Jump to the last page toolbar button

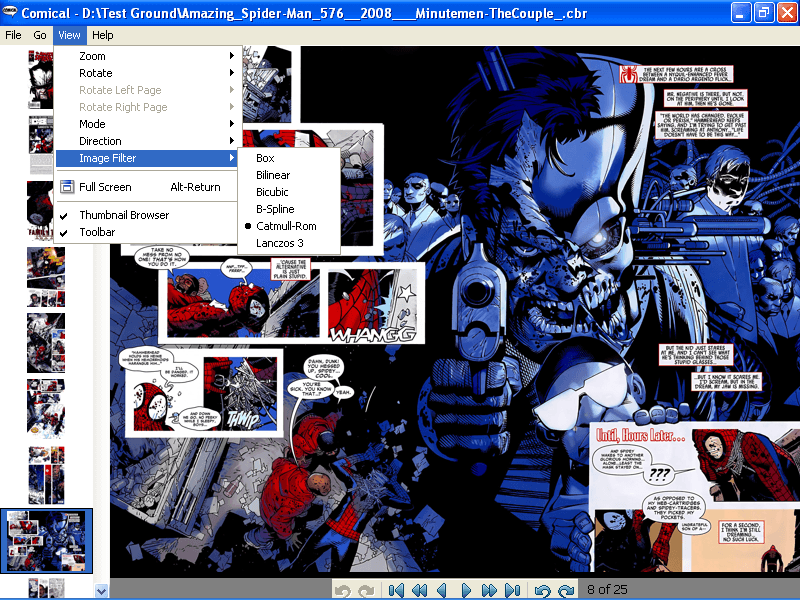(512, 590)
